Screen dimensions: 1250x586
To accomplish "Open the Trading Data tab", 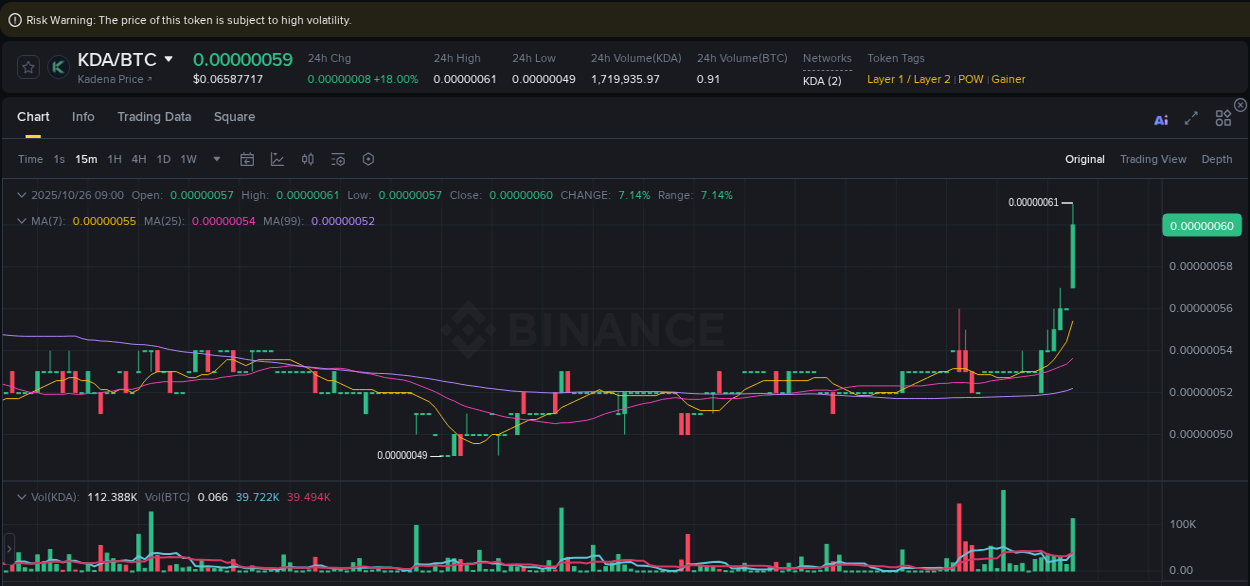I will [x=154, y=117].
